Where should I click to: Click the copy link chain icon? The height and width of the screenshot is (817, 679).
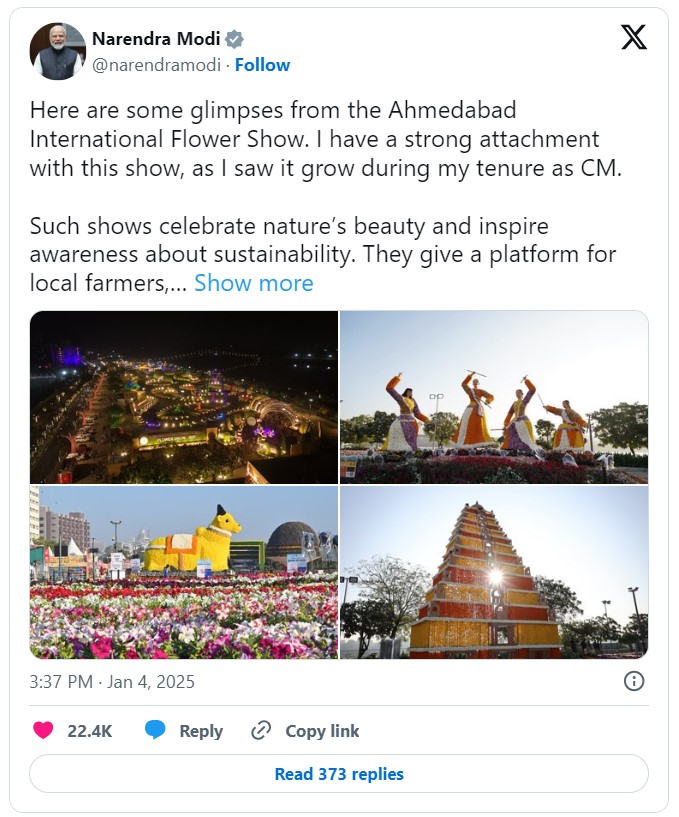261,731
